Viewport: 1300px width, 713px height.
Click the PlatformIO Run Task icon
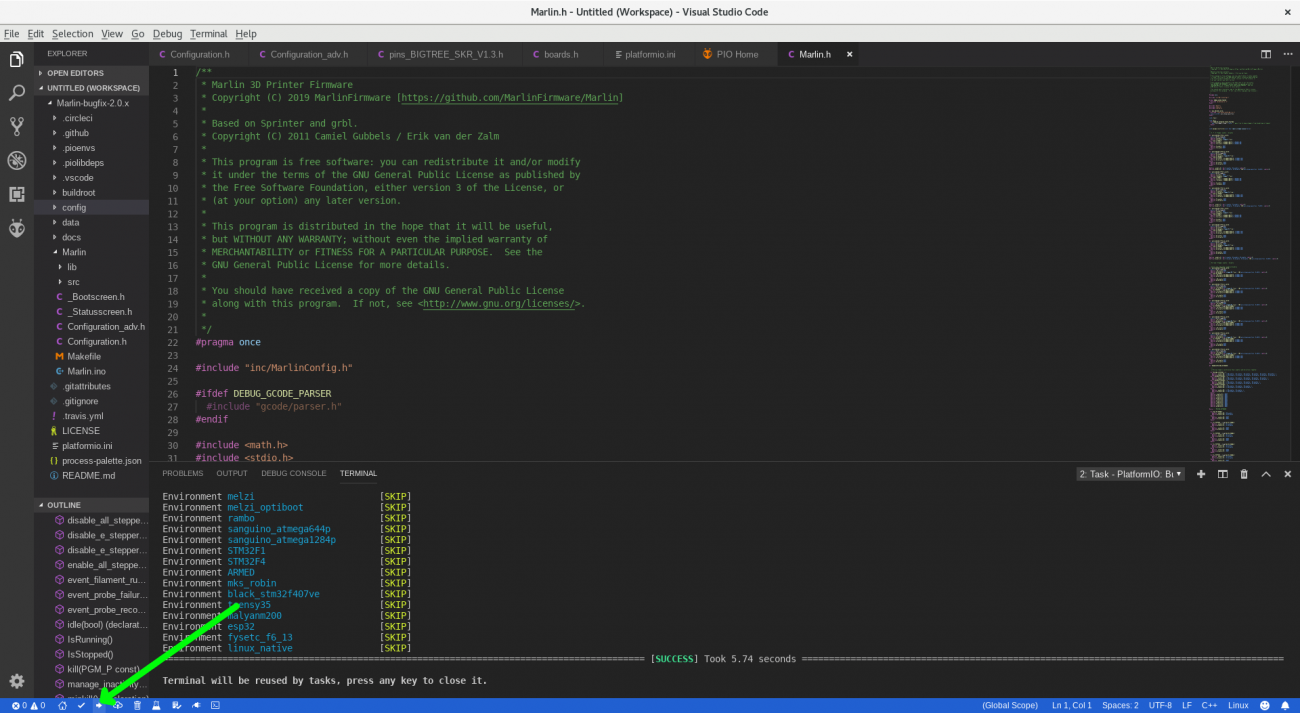tap(175, 705)
